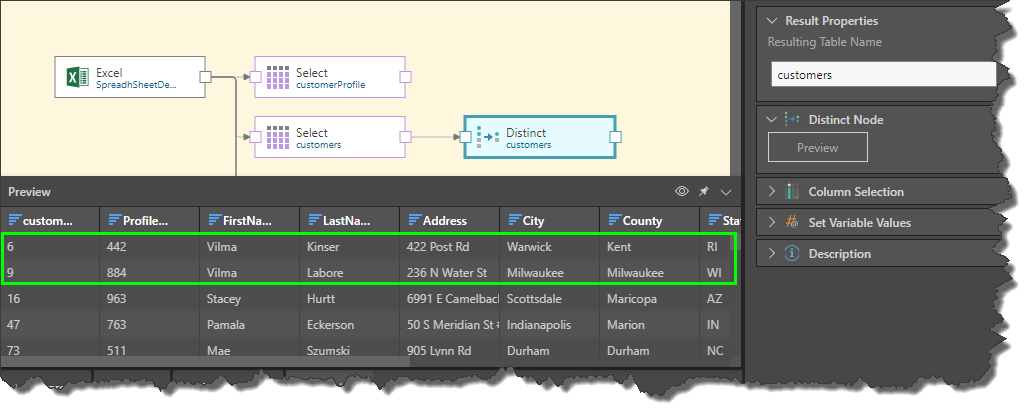Click the Distinct node output connector square

coord(616,138)
